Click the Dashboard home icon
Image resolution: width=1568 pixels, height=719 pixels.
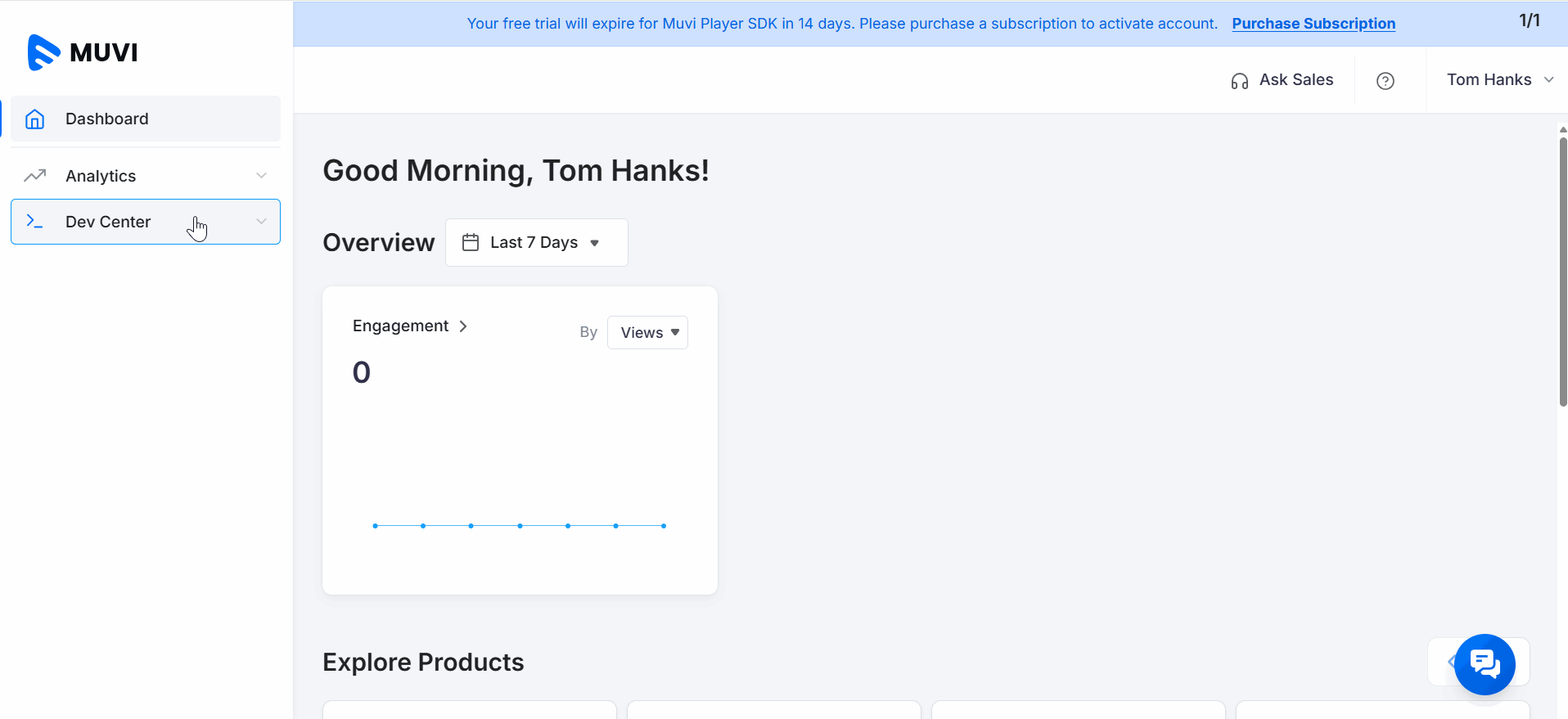pyautogui.click(x=34, y=119)
